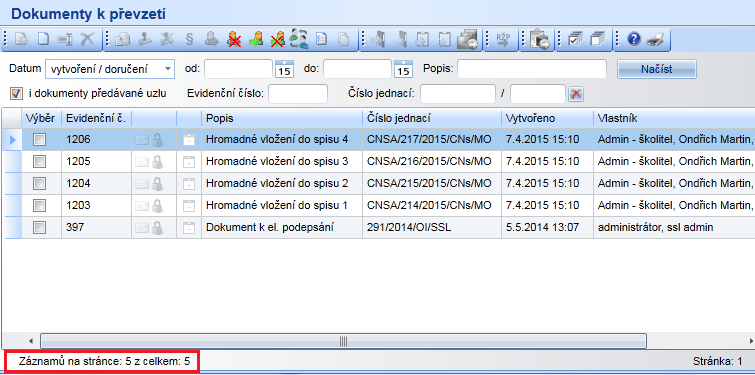Check the Výběr box for record 1204

tap(39, 183)
